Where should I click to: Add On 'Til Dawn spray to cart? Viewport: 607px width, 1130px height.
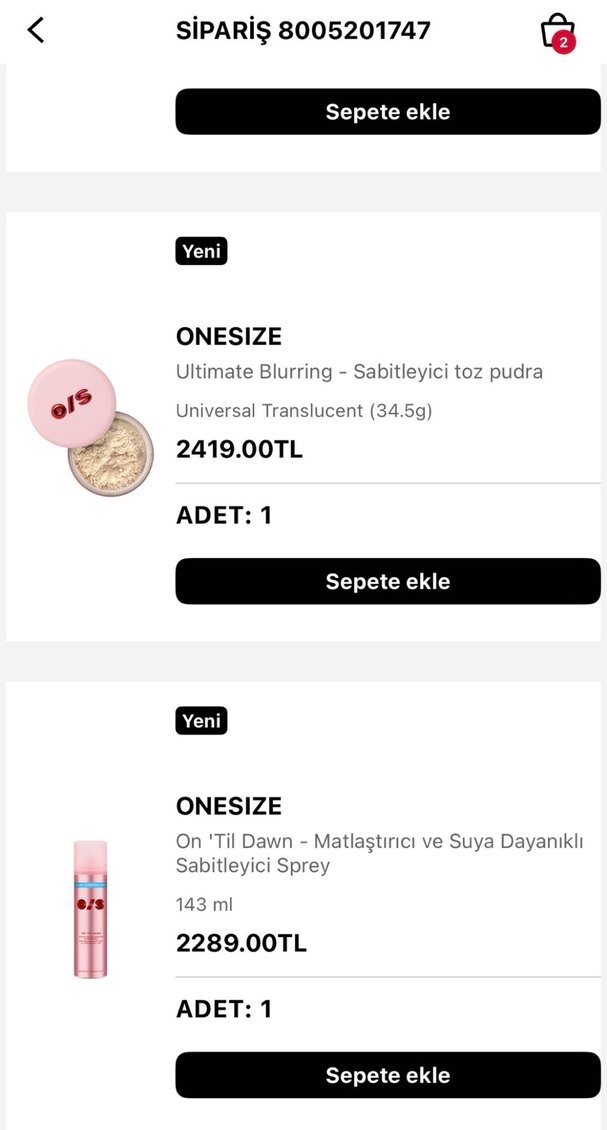tap(388, 1075)
